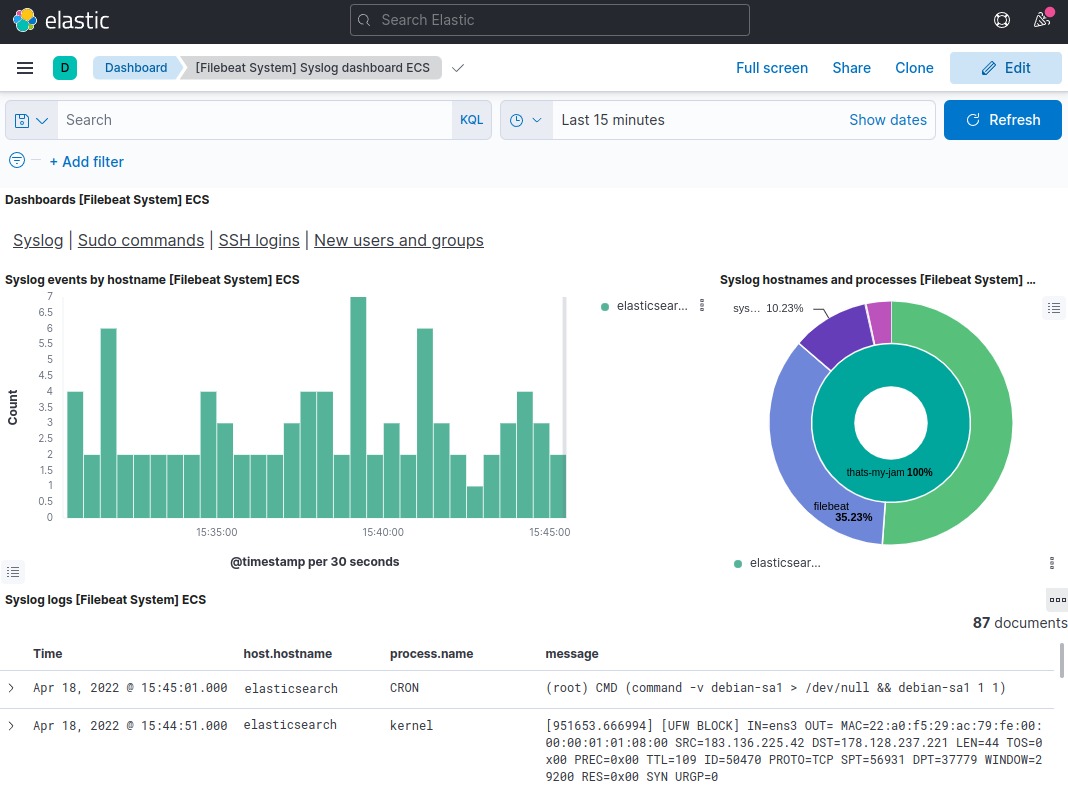Switch to Full screen mode
Screen dimensions: 1068x794
(772, 68)
